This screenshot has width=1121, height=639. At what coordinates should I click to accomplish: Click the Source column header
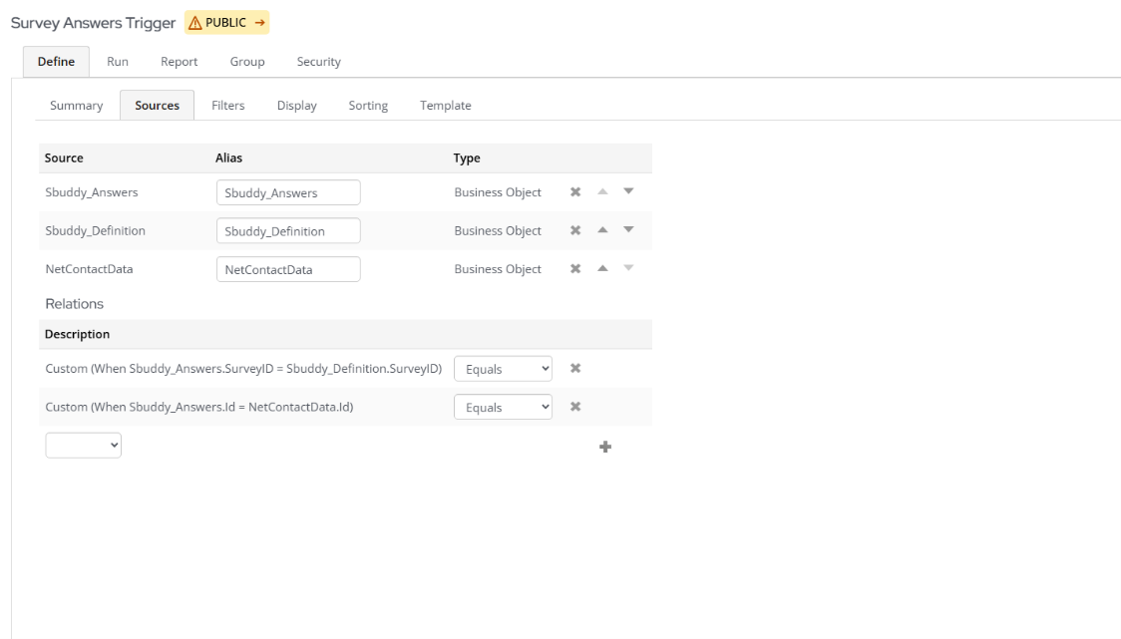(64, 158)
